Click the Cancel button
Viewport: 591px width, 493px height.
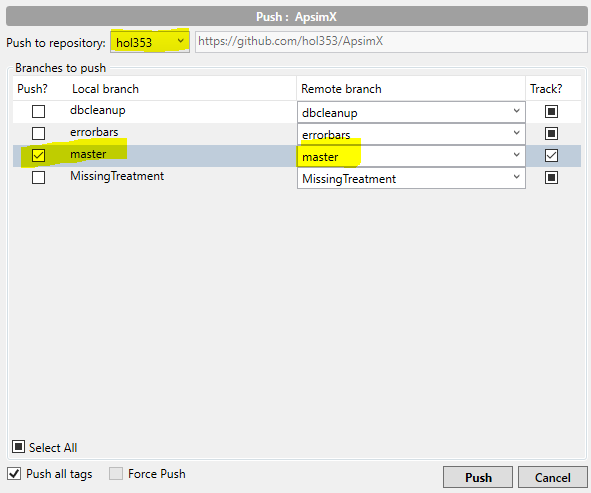coord(553,477)
